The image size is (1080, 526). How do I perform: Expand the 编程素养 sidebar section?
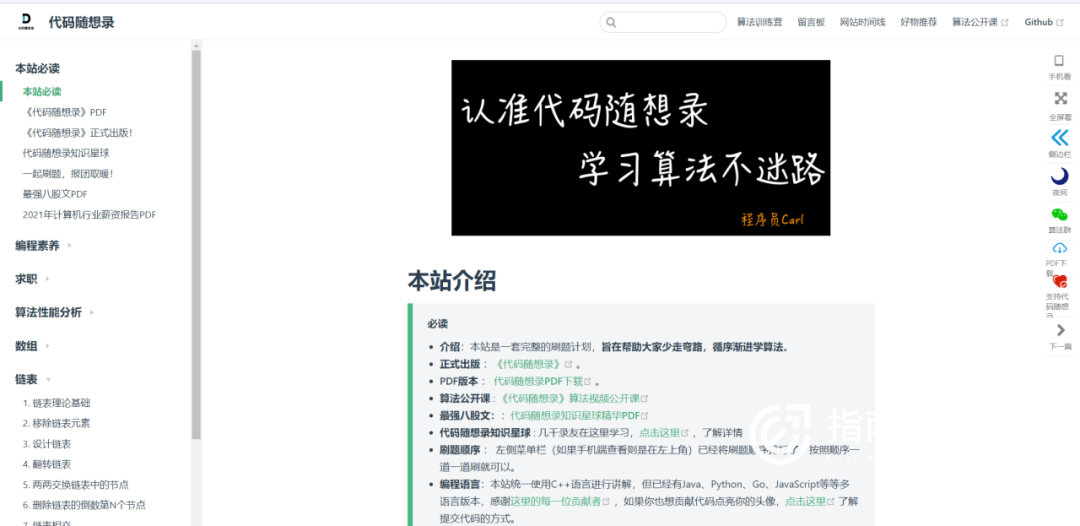[x=43, y=245]
